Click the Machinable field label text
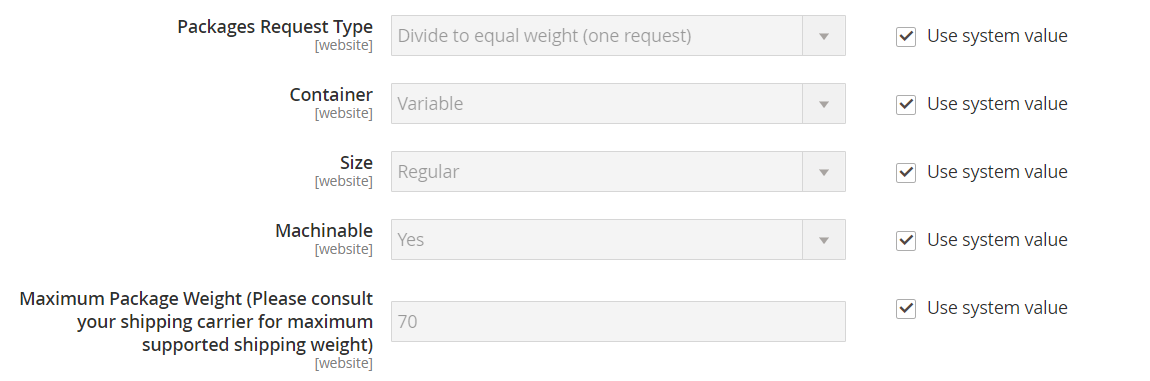This screenshot has width=1150, height=381. coord(323,231)
